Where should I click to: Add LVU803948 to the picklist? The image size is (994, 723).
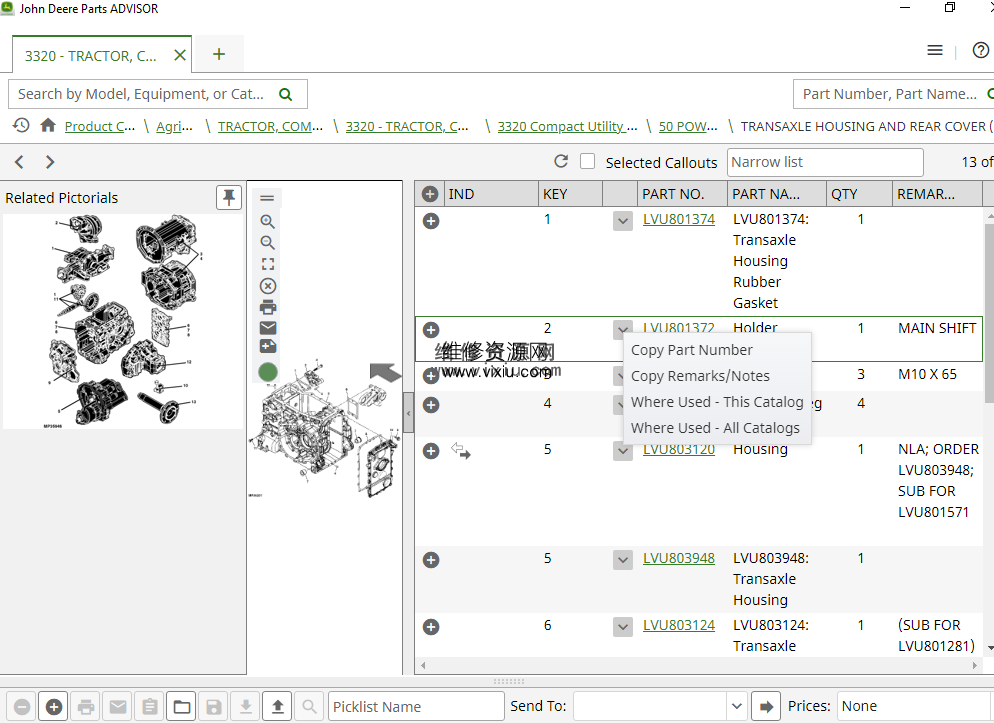click(431, 560)
